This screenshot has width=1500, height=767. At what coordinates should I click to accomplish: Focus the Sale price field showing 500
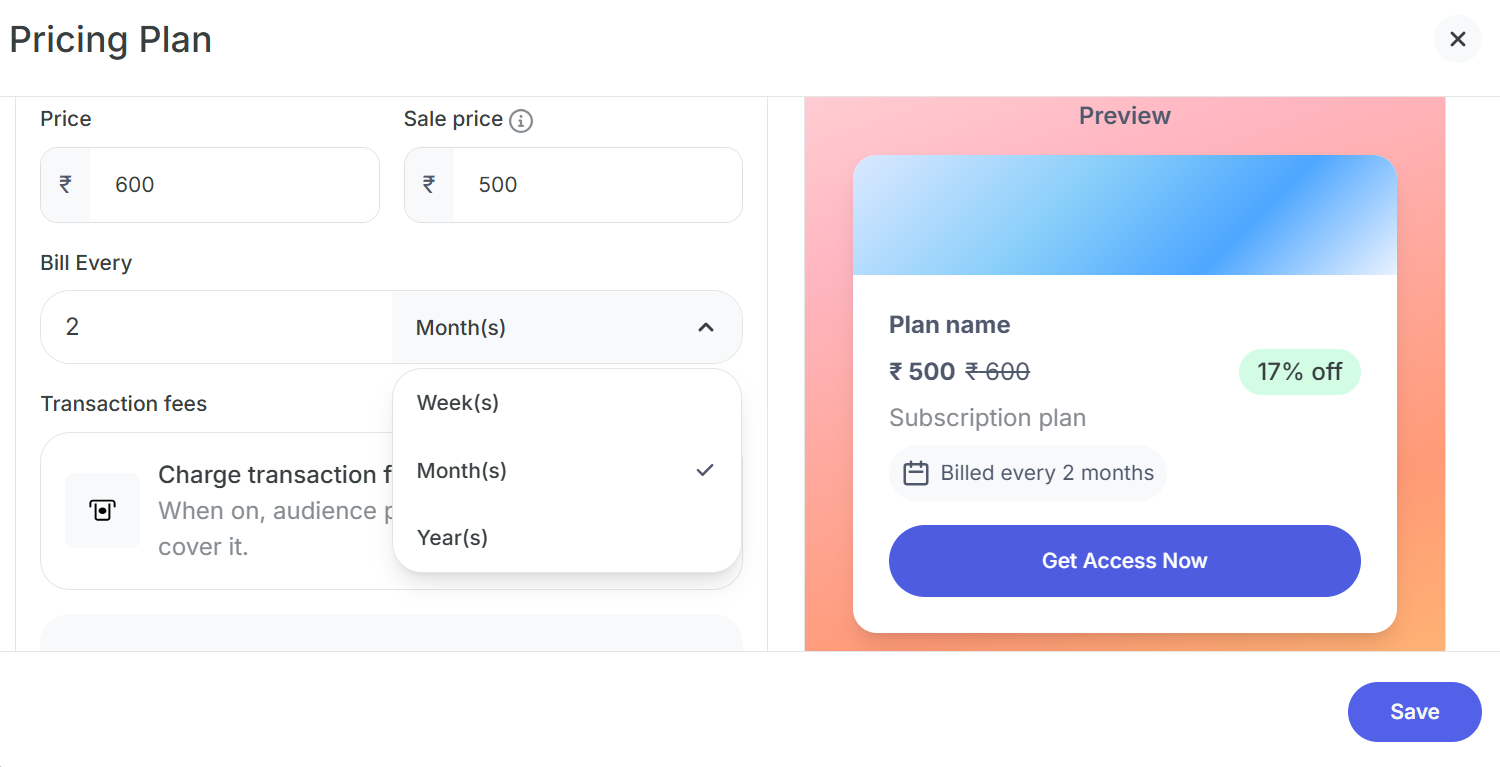pyautogui.click(x=598, y=185)
